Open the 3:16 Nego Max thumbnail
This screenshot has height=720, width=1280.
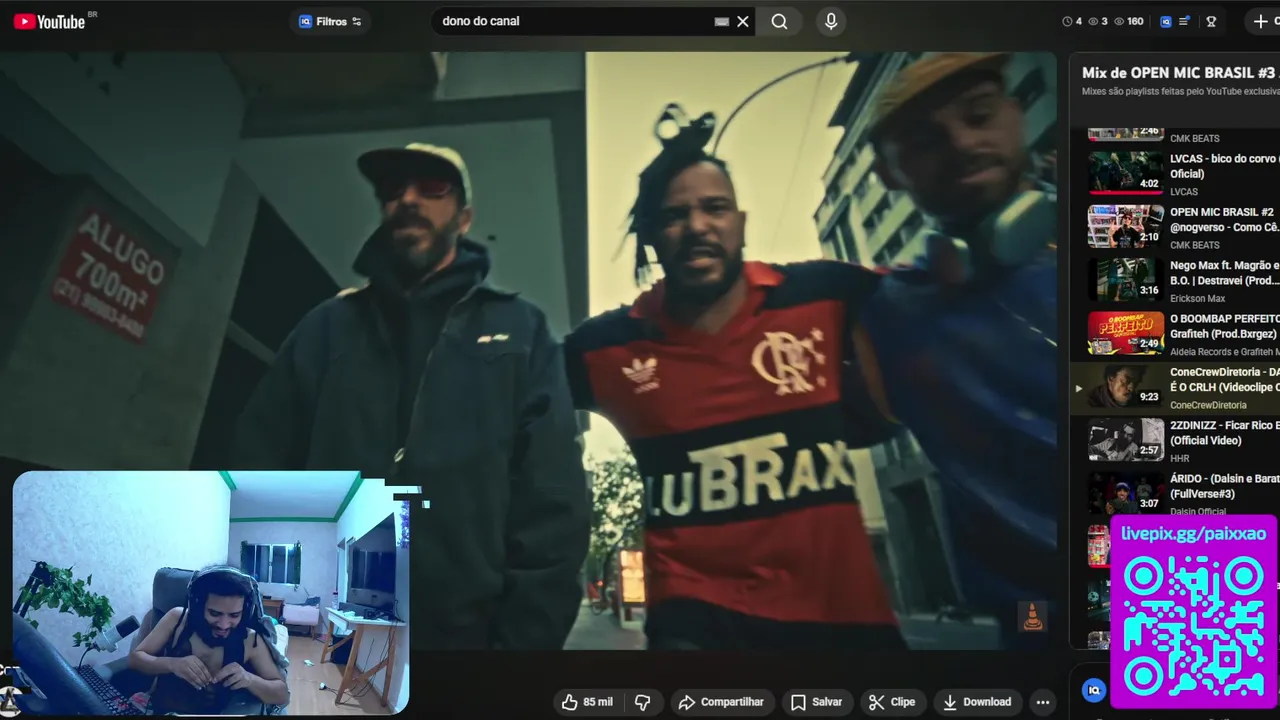(x=1126, y=279)
